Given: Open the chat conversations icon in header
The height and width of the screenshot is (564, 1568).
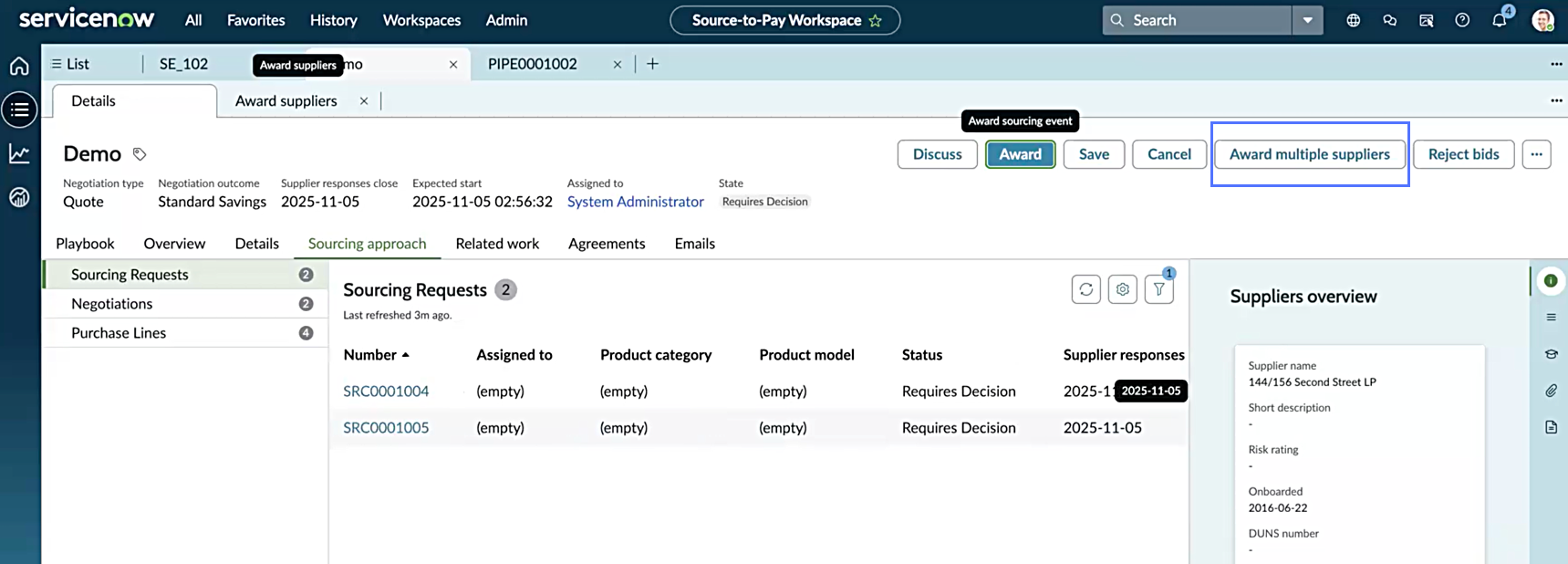Looking at the screenshot, I should [x=1390, y=20].
